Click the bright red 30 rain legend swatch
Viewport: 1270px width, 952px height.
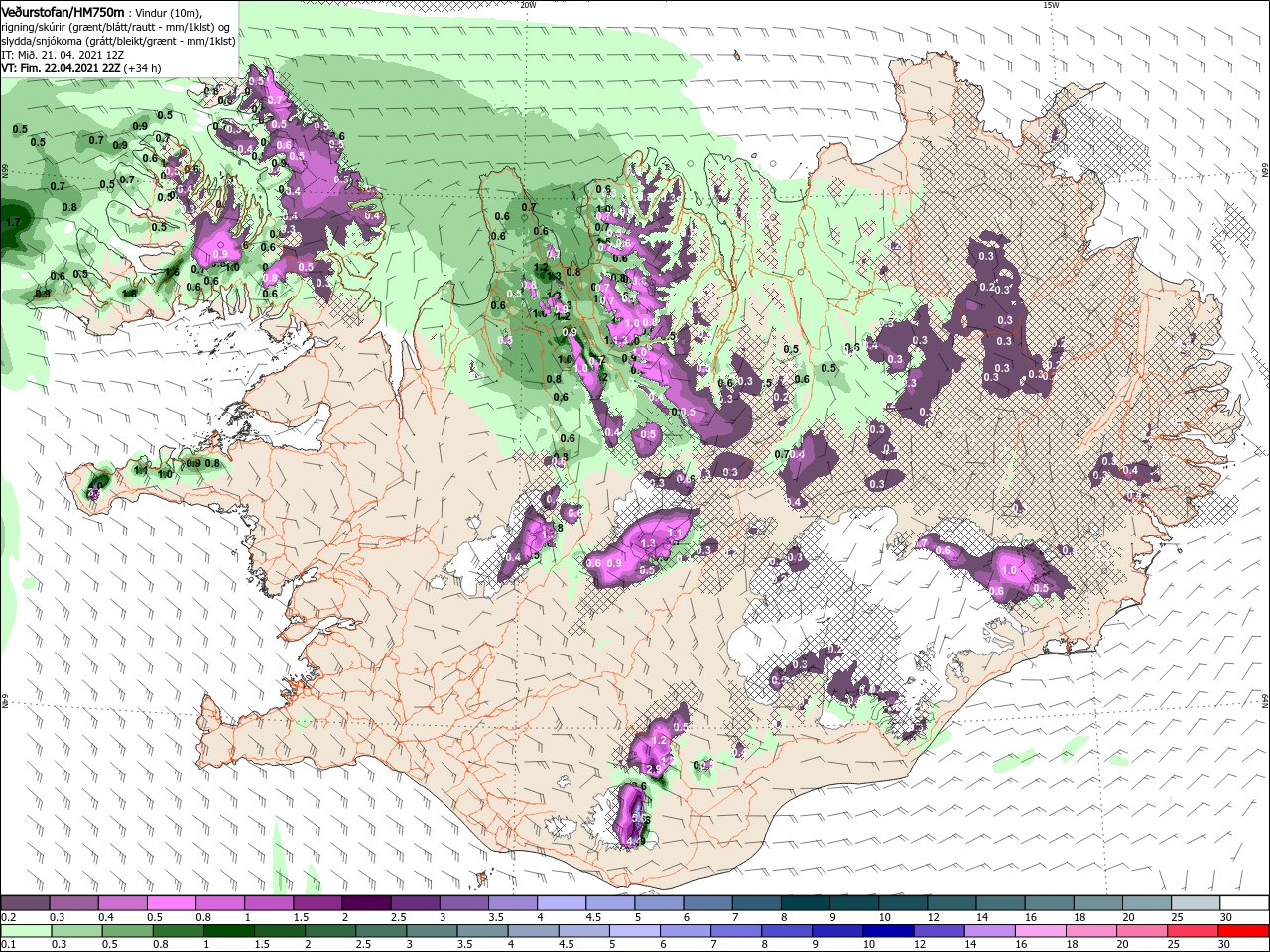[1243, 931]
